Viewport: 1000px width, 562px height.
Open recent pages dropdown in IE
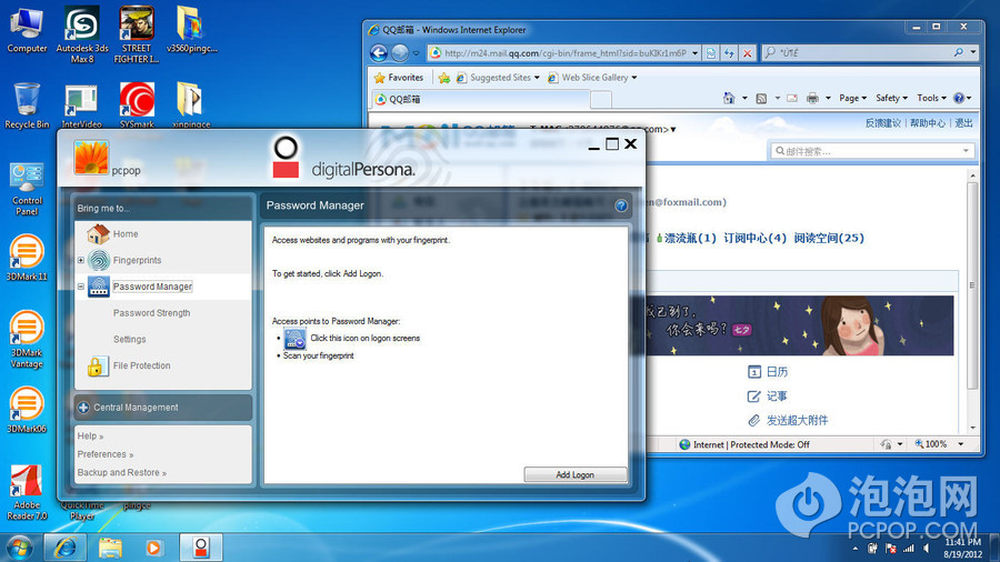click(416, 54)
